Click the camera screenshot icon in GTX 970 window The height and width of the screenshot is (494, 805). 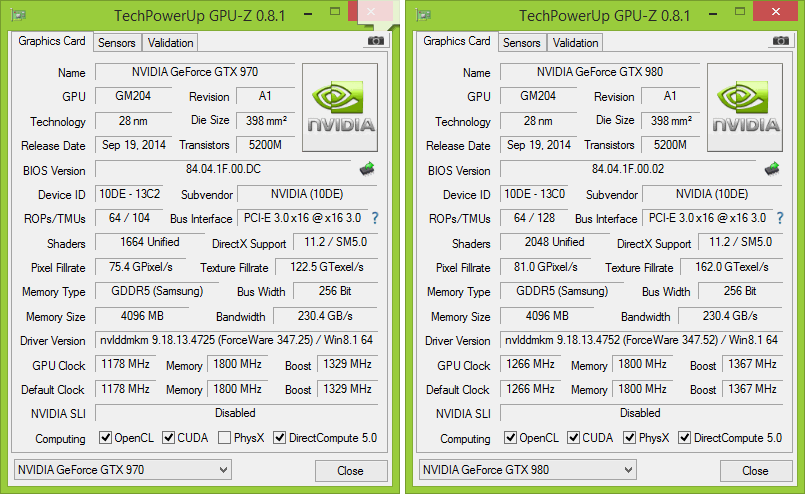pyautogui.click(x=376, y=41)
